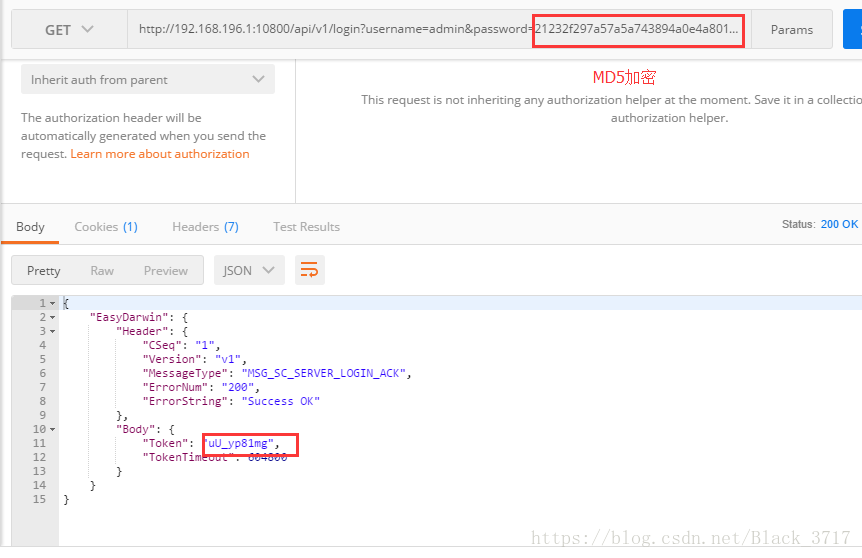Click the ErrorNum "200" value
This screenshot has height=558, width=862.
(237, 387)
